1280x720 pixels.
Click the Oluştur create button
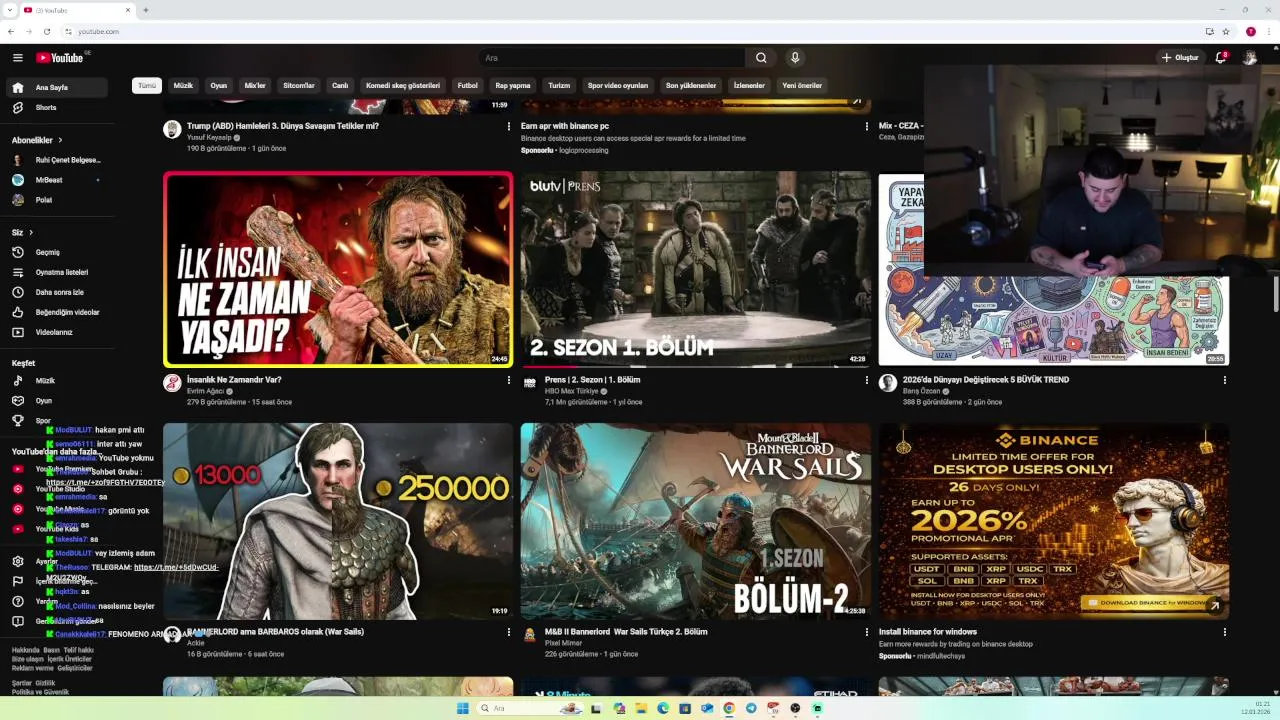tap(1180, 58)
